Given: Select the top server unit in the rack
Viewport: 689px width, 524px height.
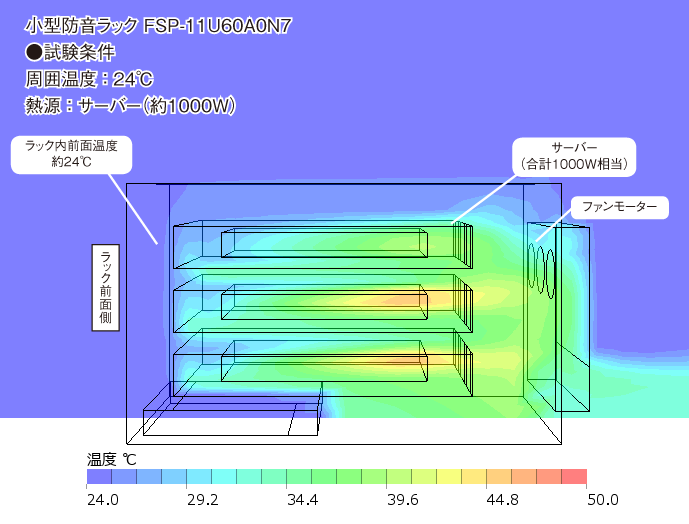Looking at the screenshot, I should coord(322,245).
